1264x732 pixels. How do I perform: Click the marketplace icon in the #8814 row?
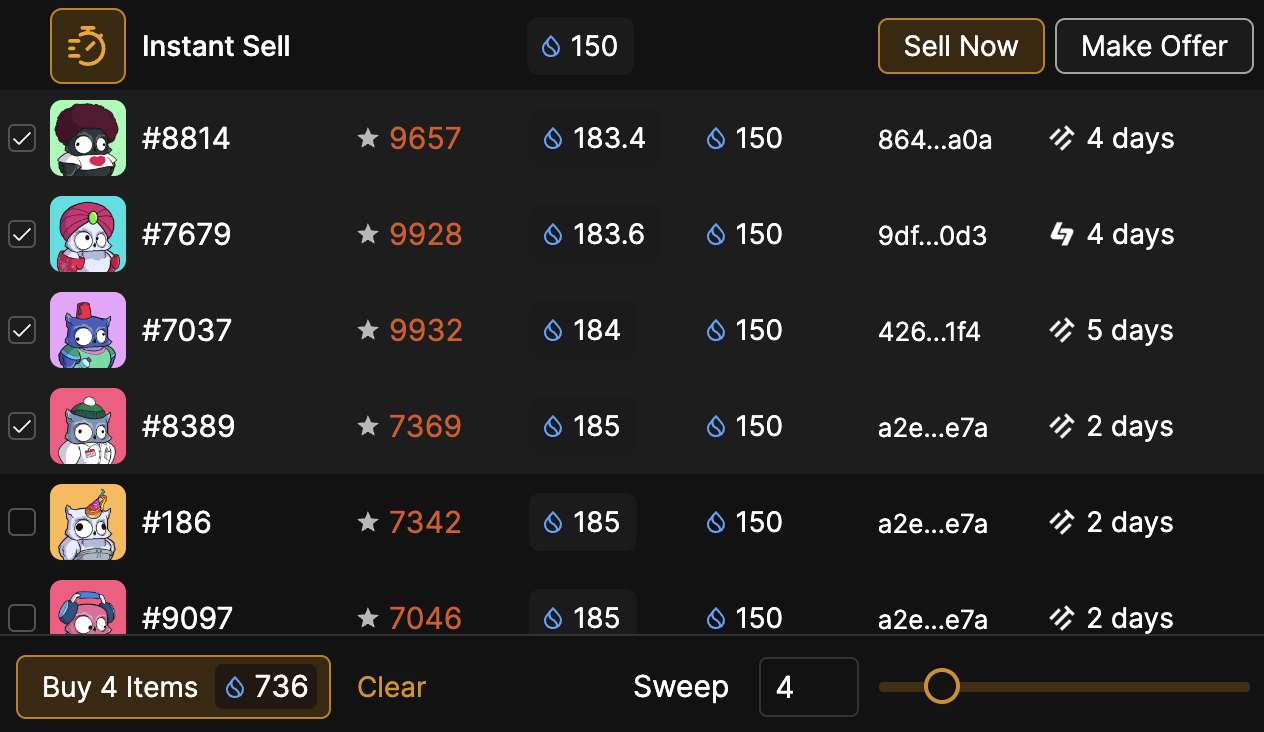pyautogui.click(x=1061, y=139)
